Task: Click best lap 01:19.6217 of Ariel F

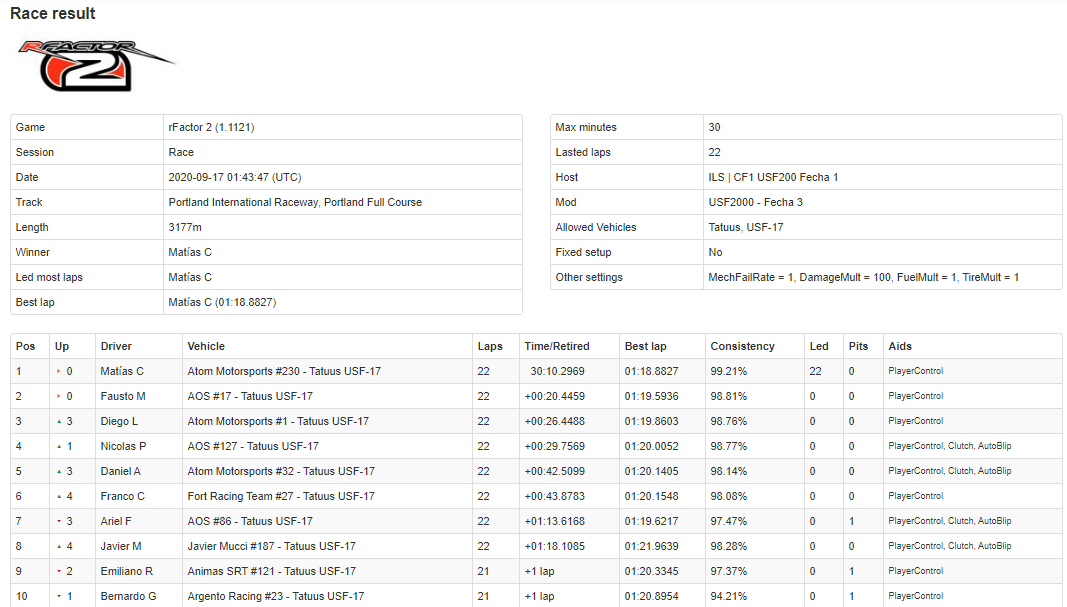Action: pyautogui.click(x=652, y=521)
